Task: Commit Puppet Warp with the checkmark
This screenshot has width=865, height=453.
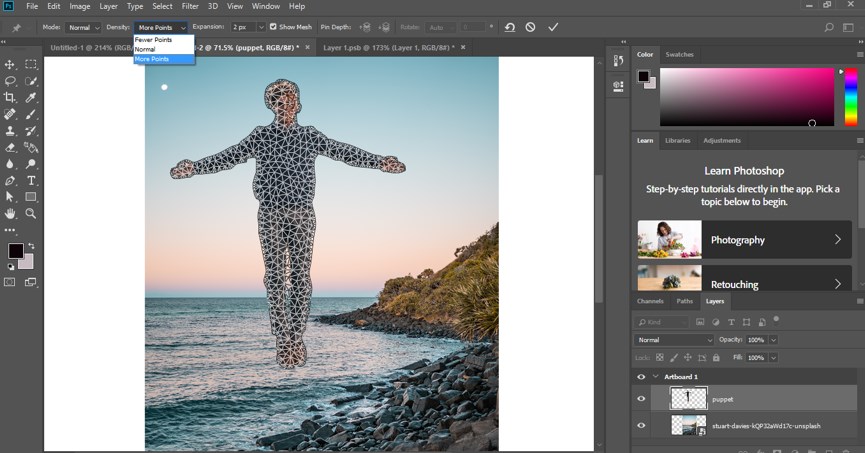Action: point(553,27)
